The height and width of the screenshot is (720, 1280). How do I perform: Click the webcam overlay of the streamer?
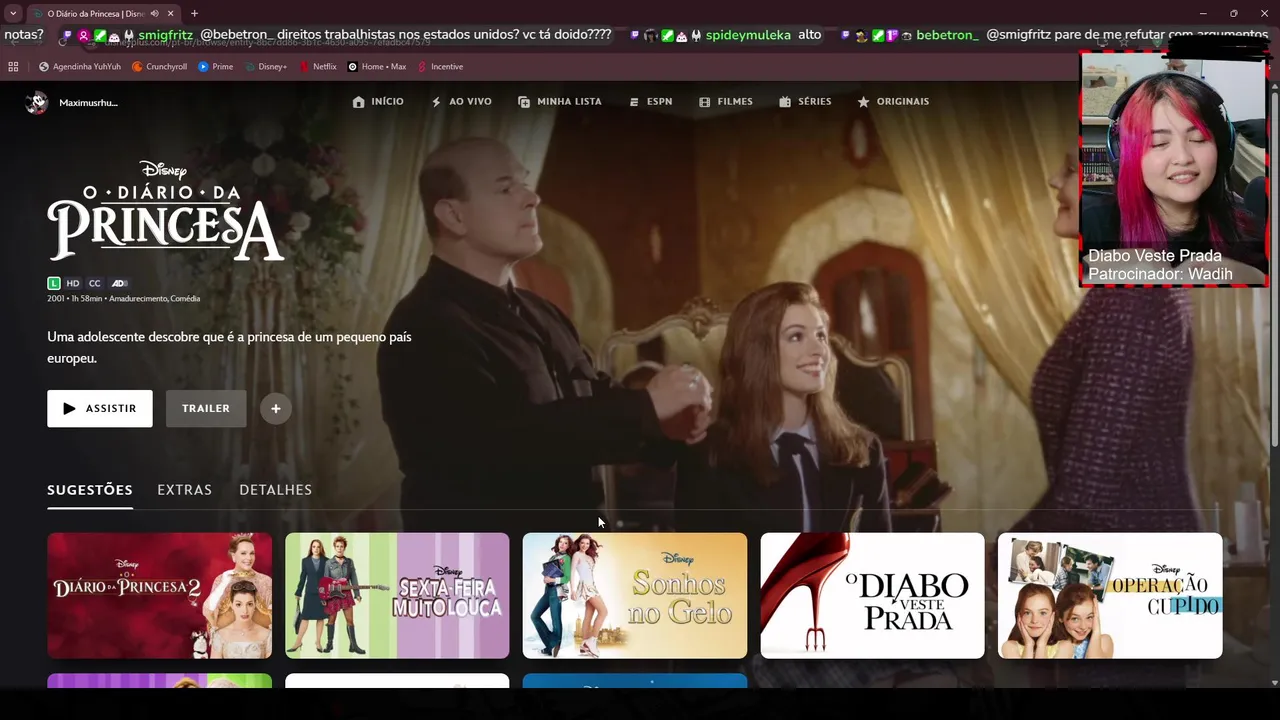pos(1173,168)
